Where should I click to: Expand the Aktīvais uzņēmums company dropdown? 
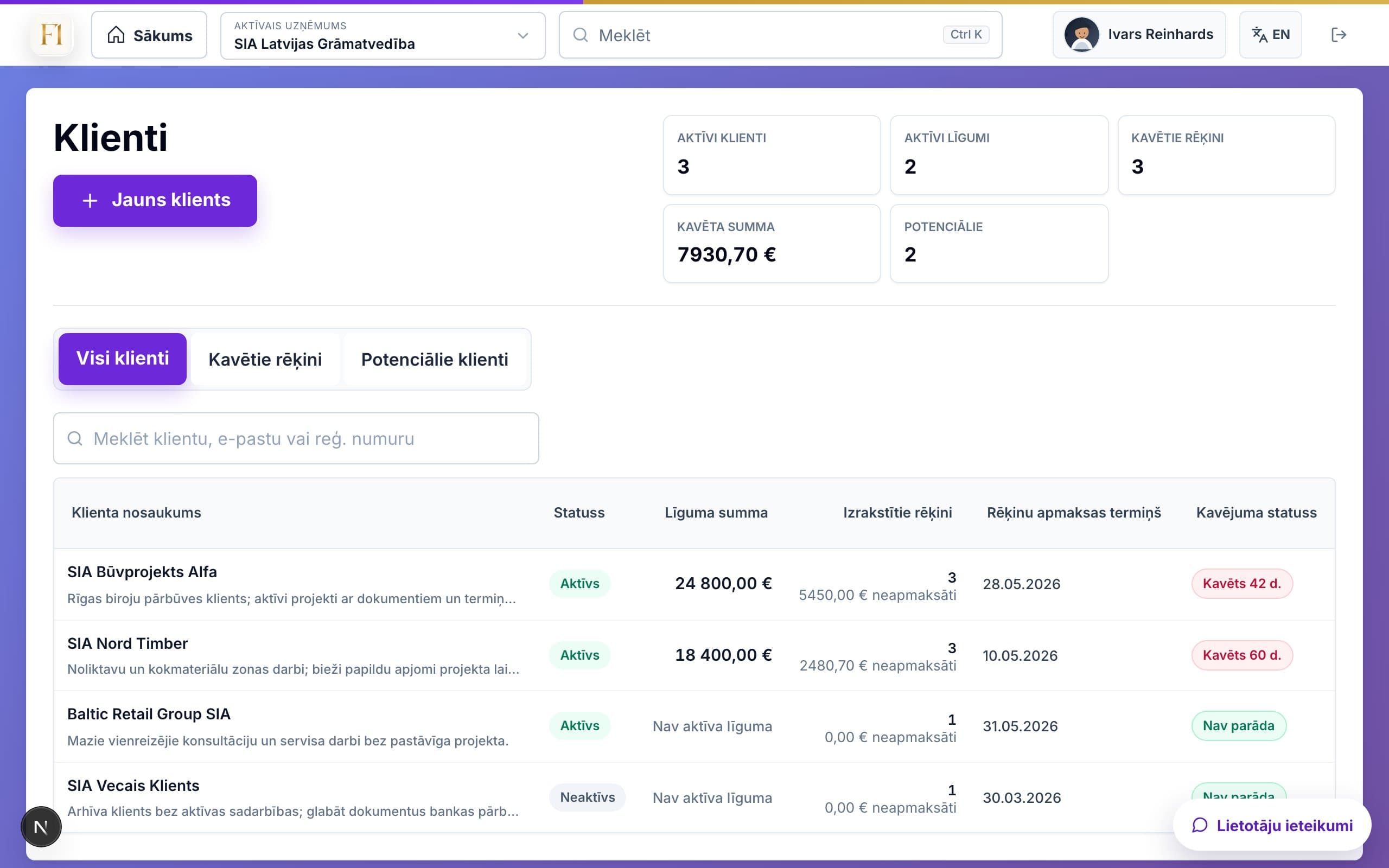(383, 36)
